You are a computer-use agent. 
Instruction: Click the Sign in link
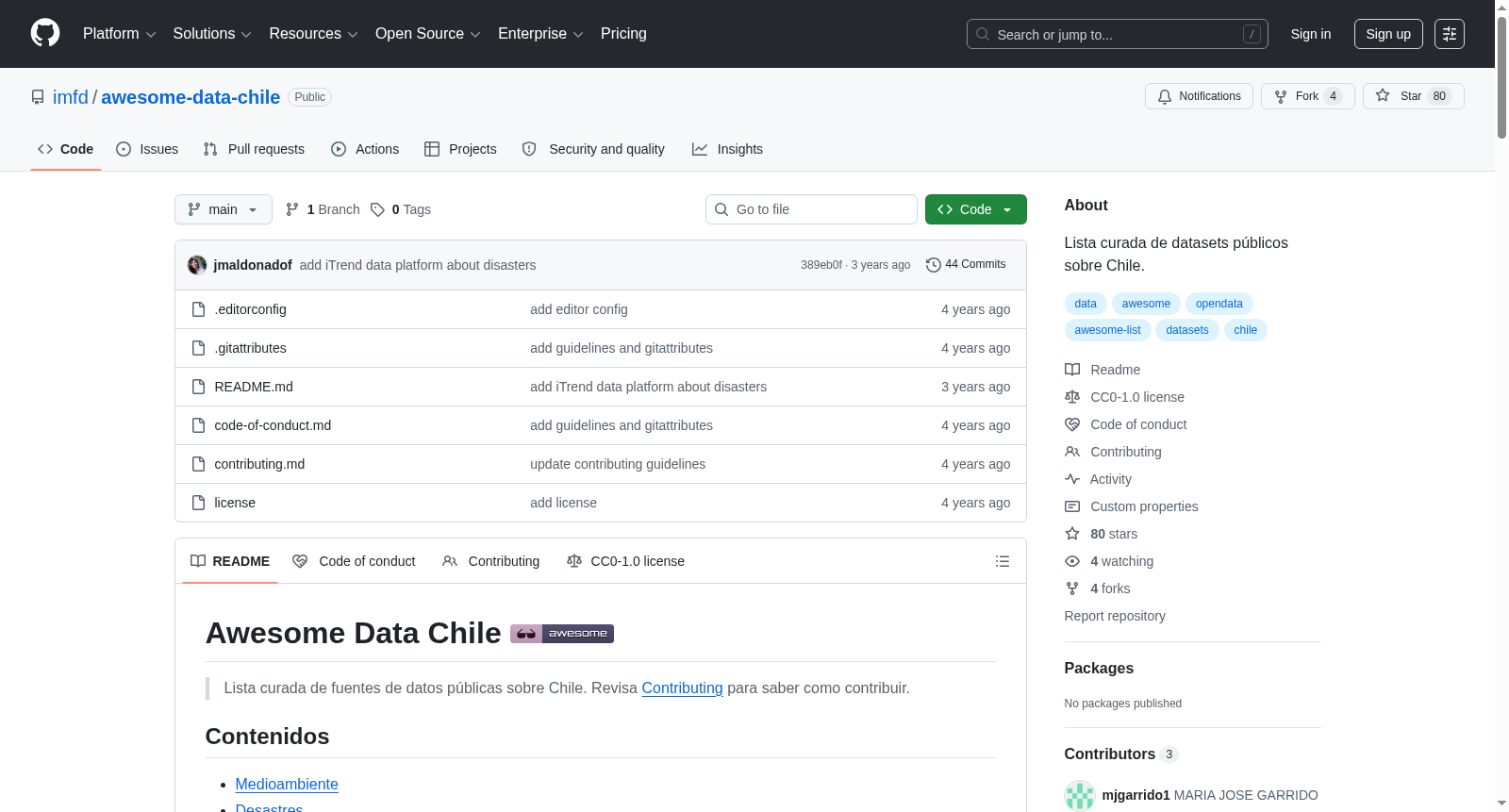pyautogui.click(x=1311, y=34)
